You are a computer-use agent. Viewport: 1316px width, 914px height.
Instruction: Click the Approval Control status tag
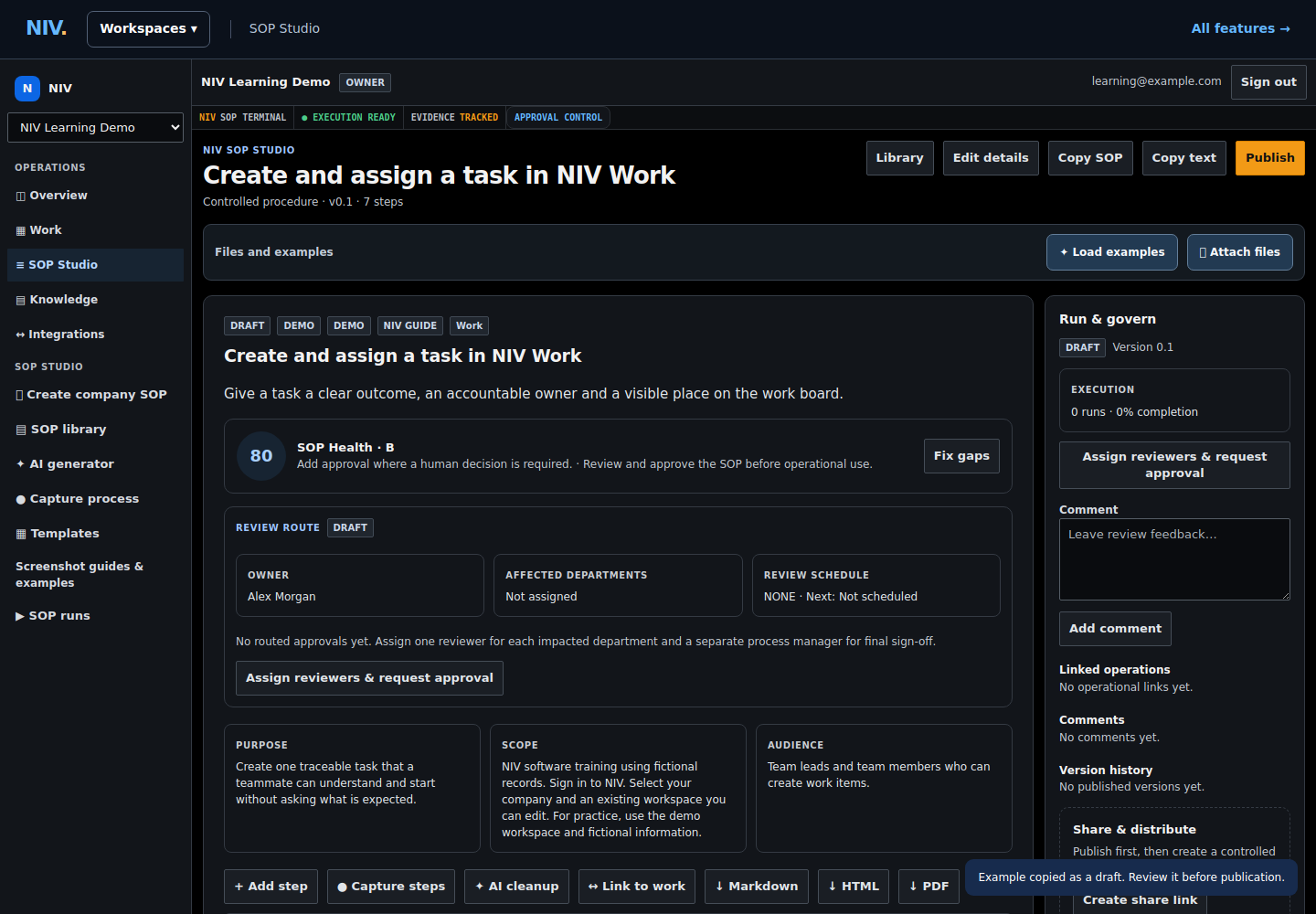pos(558,118)
